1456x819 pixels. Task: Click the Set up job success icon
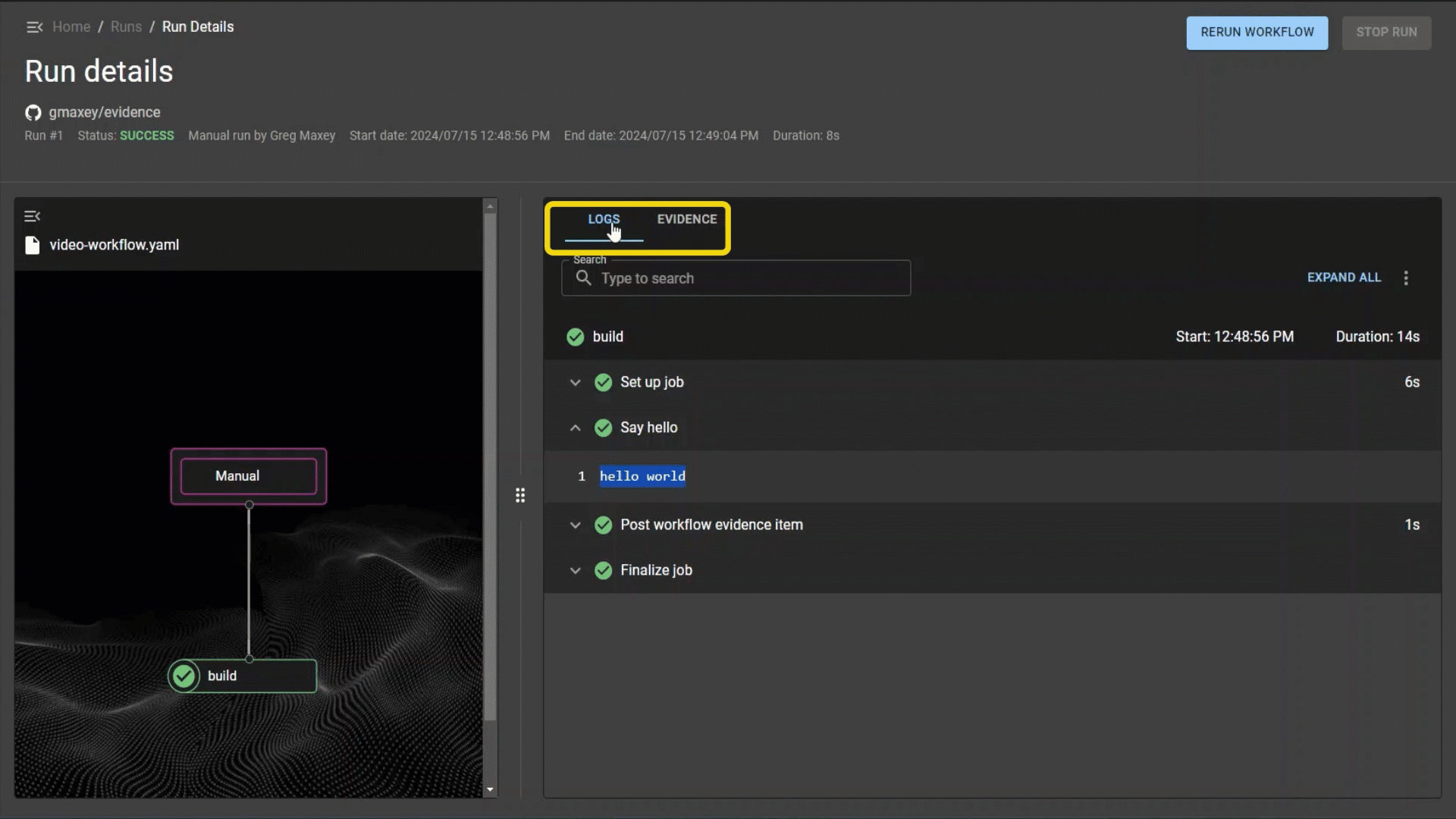603,382
